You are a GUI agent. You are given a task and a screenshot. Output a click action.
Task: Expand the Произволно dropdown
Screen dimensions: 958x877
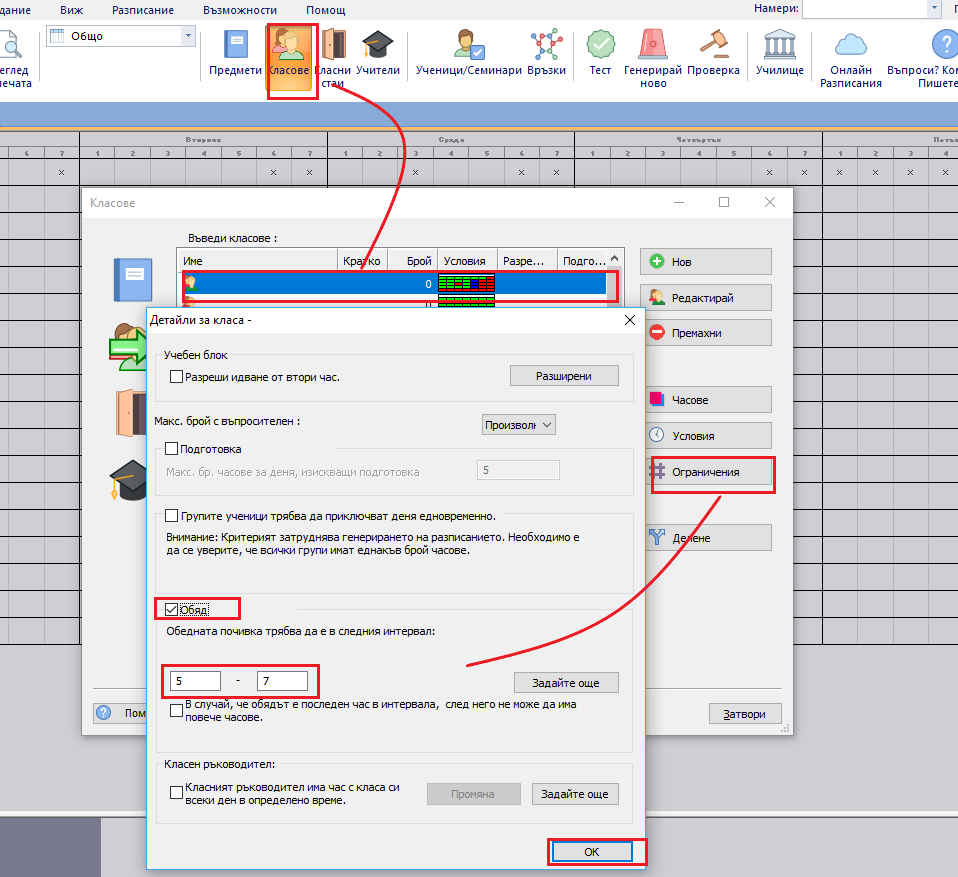[x=518, y=425]
